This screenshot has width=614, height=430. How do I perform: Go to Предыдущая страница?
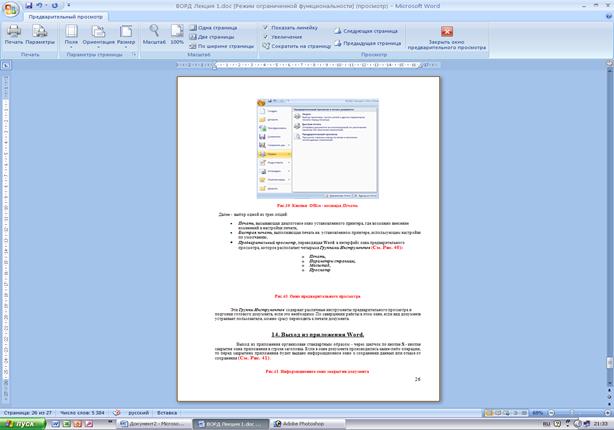click(368, 43)
